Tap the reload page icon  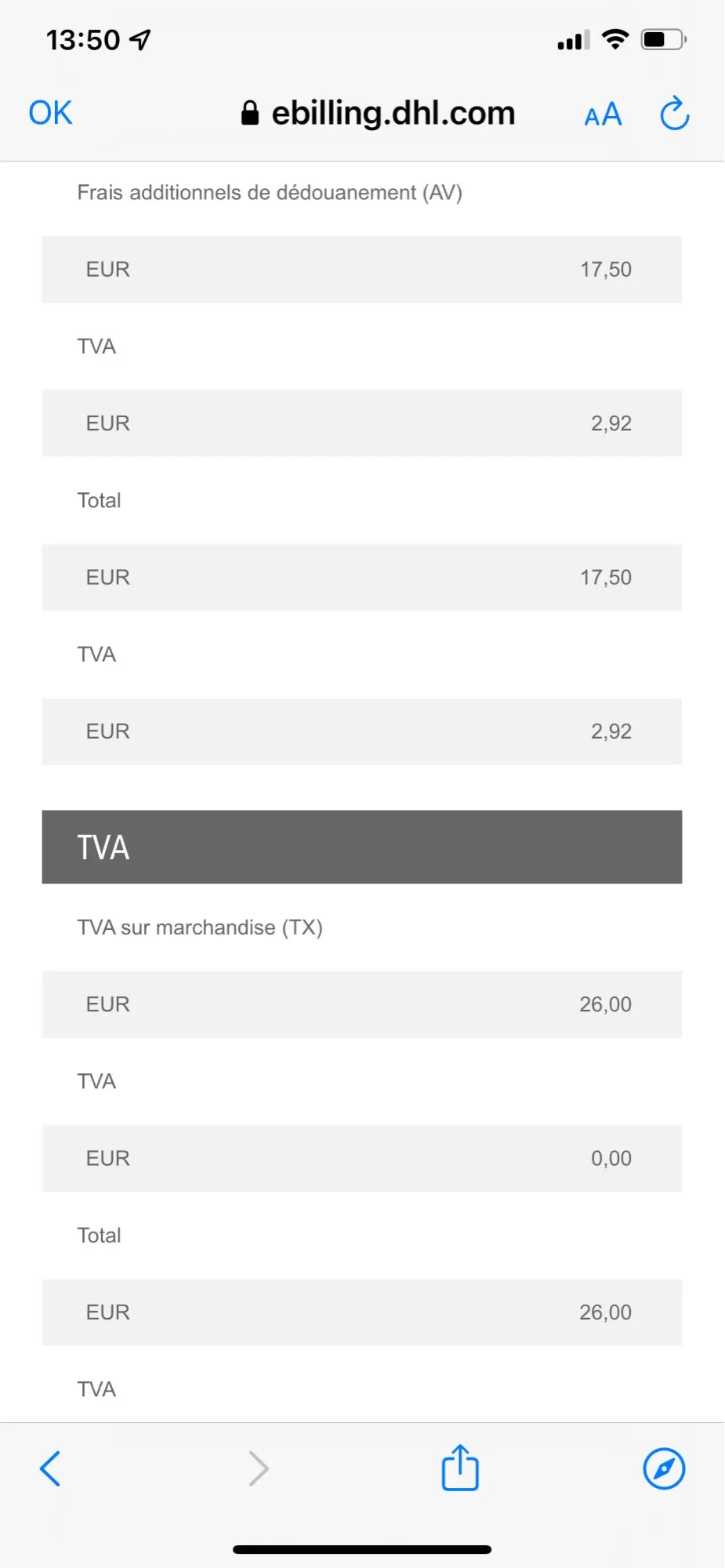pos(674,114)
